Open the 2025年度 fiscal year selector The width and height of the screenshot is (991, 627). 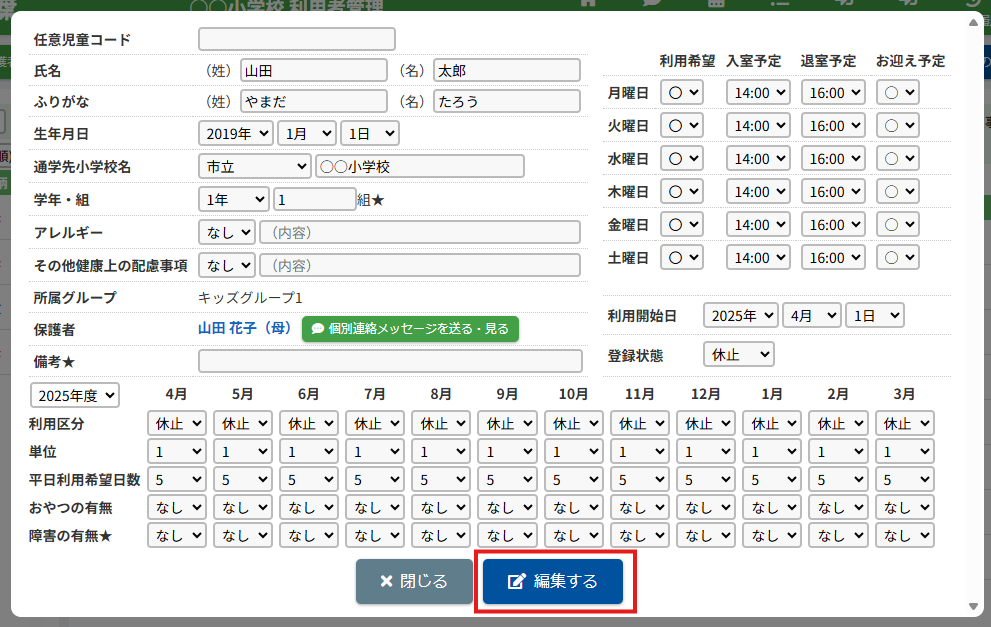click(74, 395)
